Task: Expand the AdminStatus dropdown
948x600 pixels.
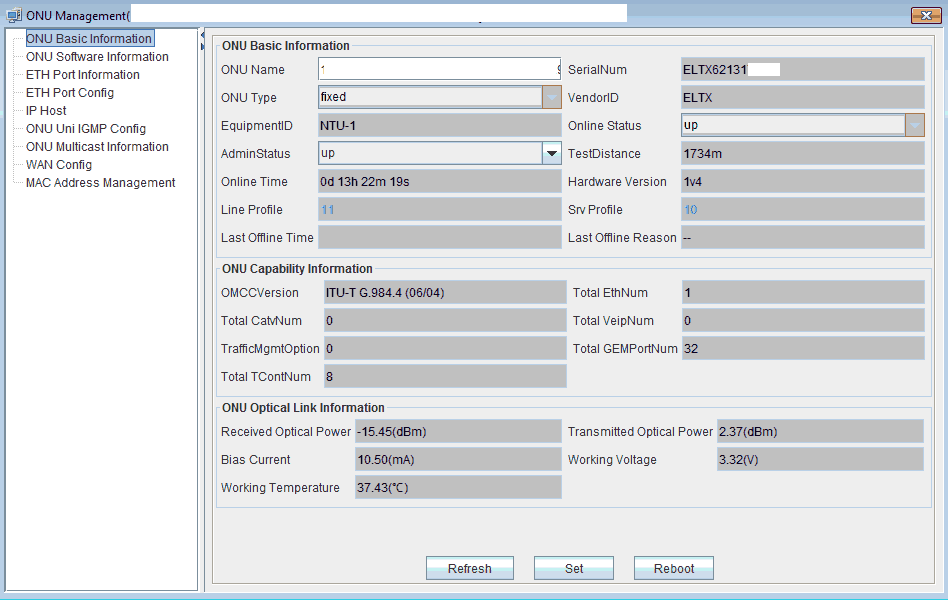Action: point(551,154)
